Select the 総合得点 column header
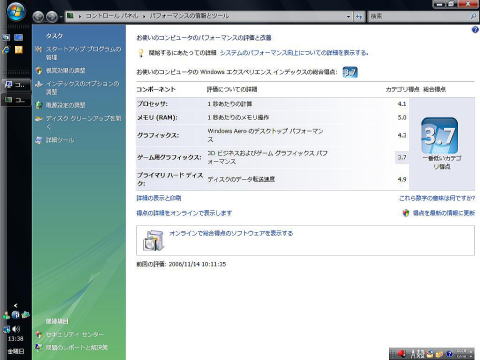This screenshot has height=360, width=480. click(x=435, y=89)
